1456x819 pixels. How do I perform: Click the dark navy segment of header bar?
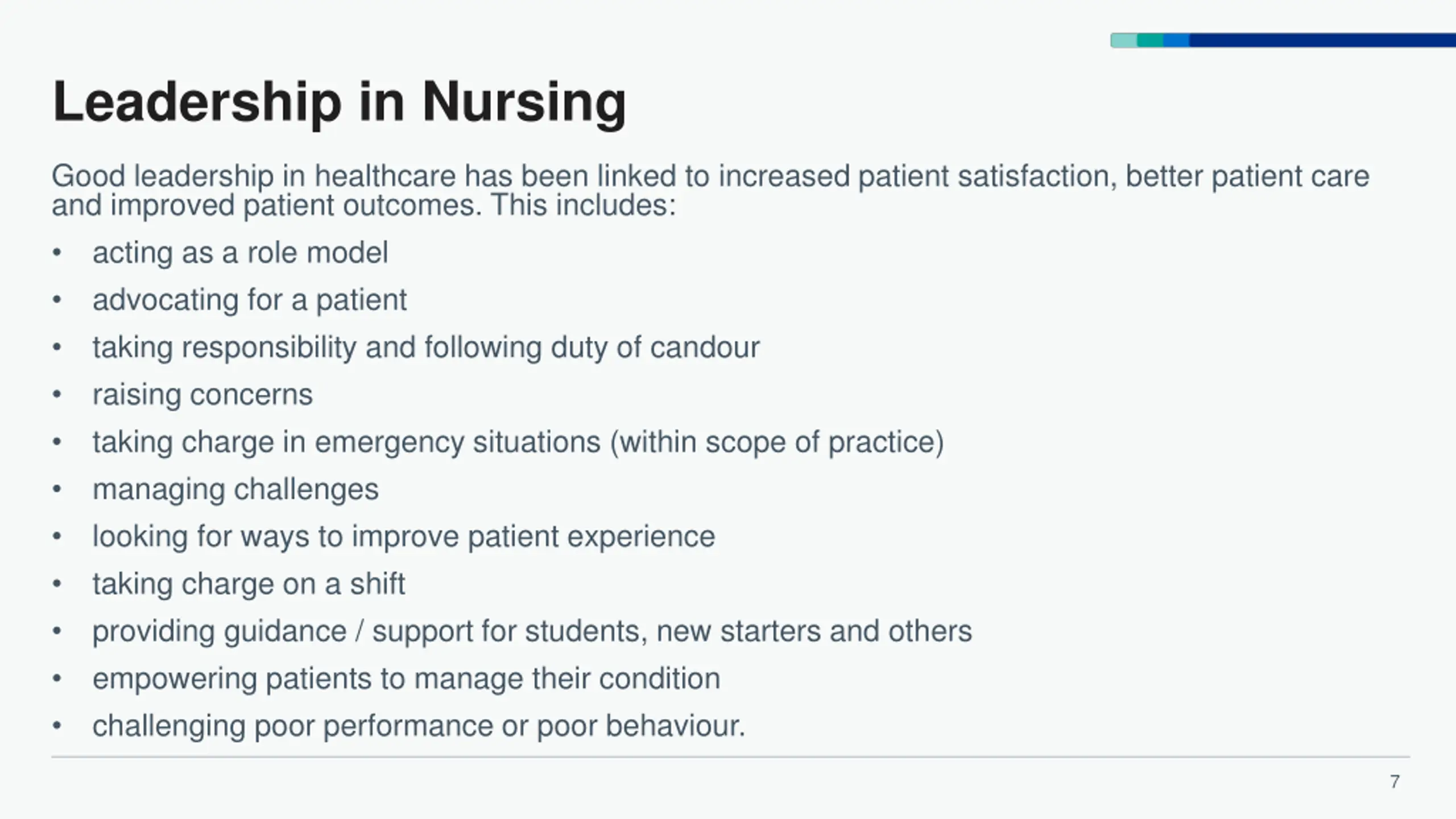pyautogui.click(x=1322, y=40)
